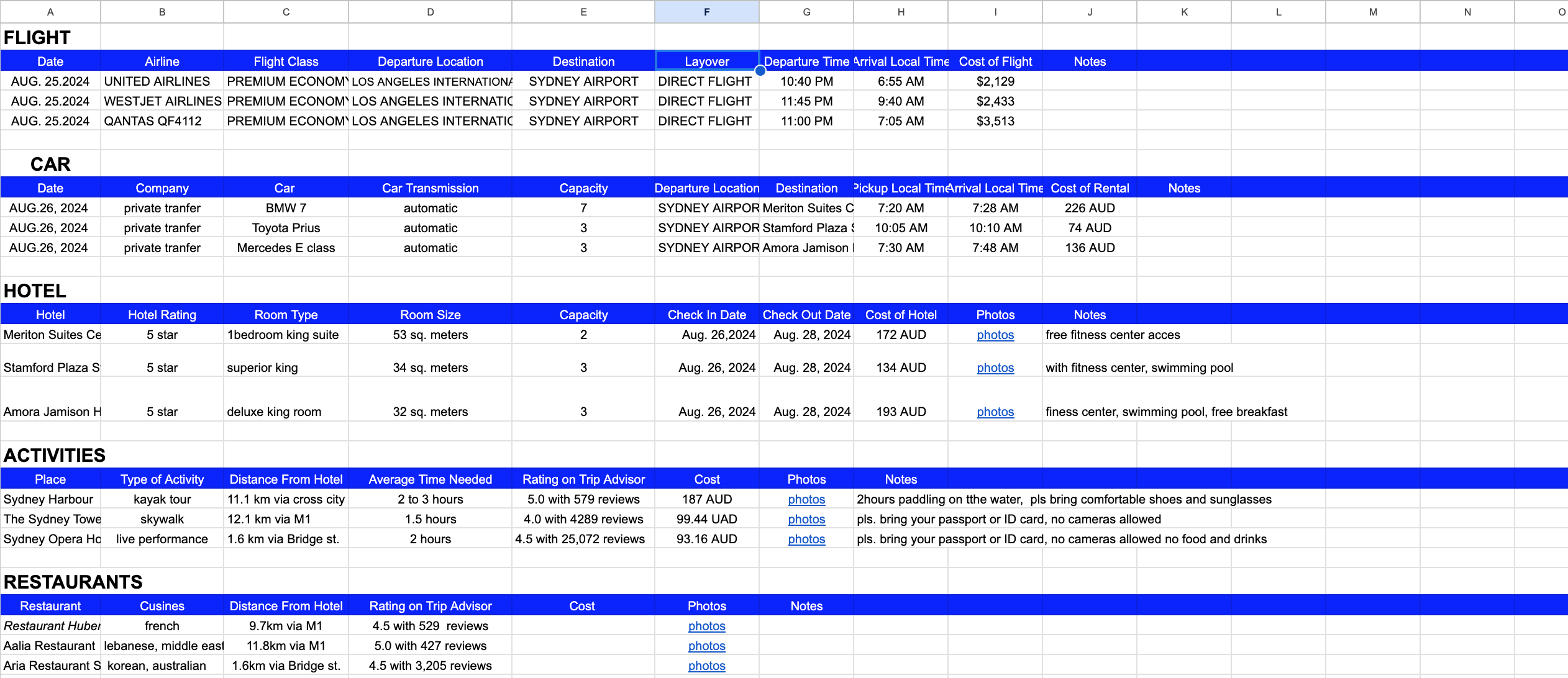Open the Stamford Plaza photos link
This screenshot has height=678, width=1568.
[995, 368]
